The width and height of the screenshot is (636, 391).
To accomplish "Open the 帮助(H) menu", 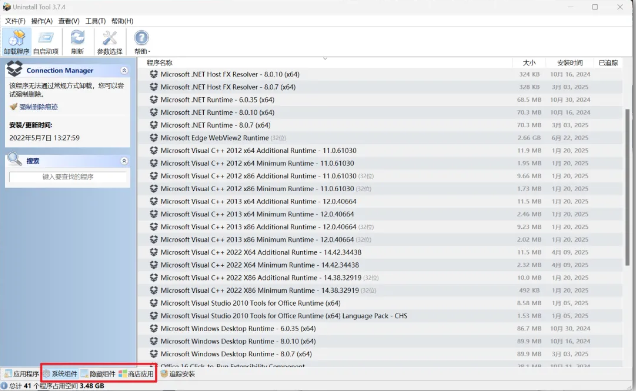I will click(122, 21).
